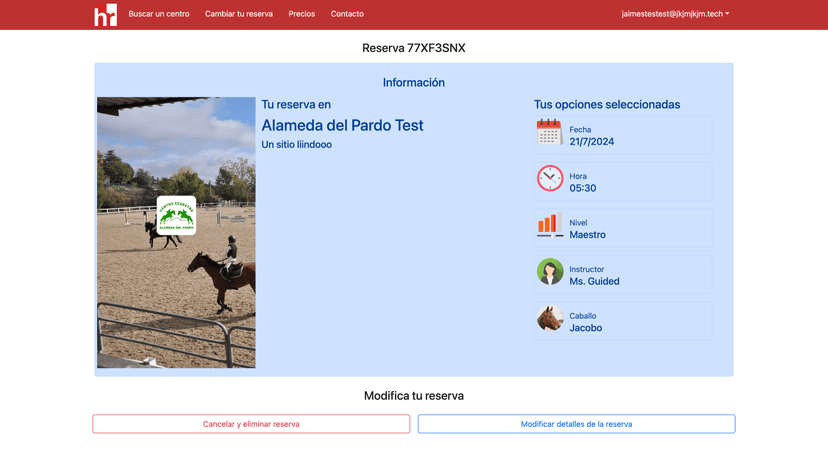Go to Cambiar tu reserva page

(239, 14)
